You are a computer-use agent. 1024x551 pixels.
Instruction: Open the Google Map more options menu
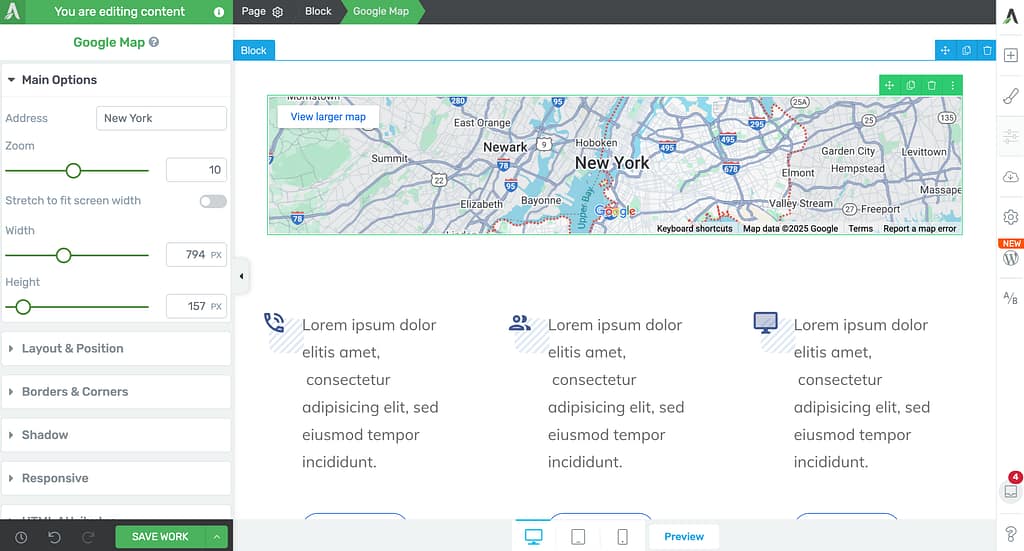[x=953, y=85]
